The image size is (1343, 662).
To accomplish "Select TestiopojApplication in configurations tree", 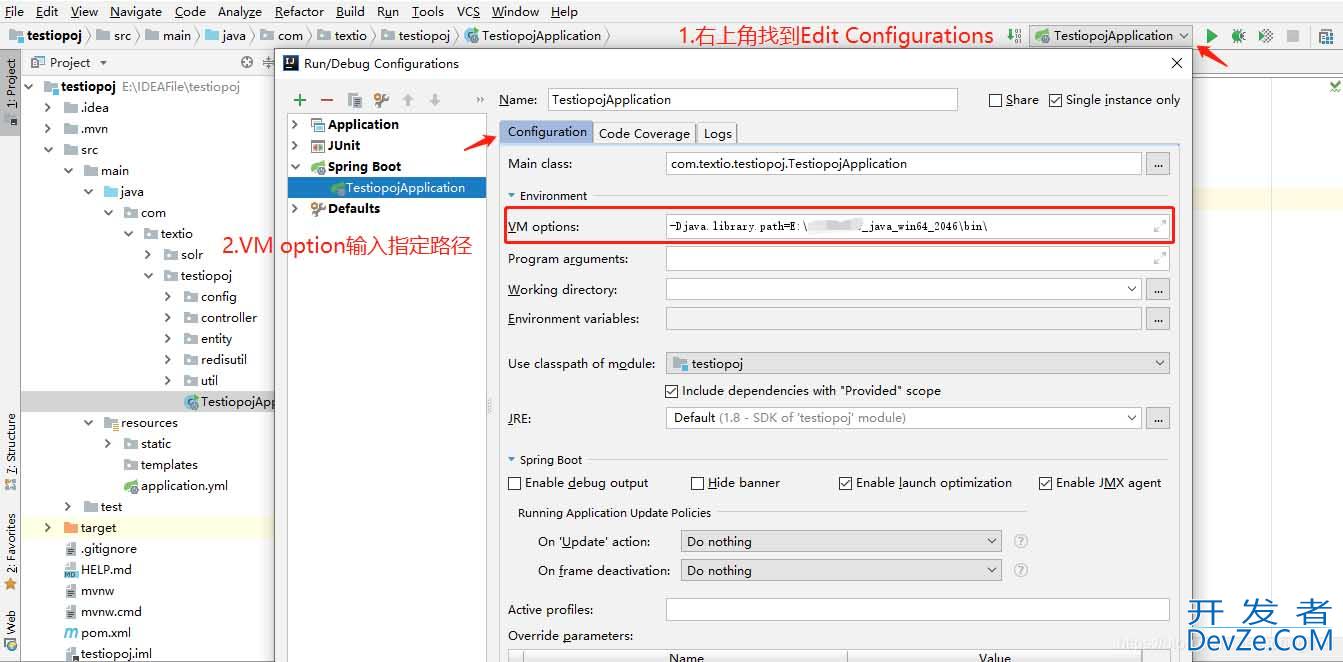I will (386, 188).
